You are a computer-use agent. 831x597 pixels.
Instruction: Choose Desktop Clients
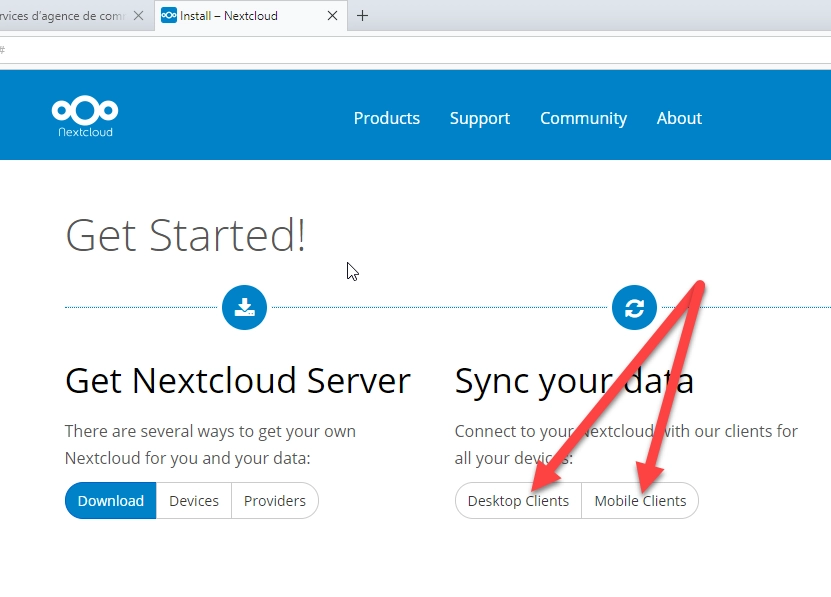click(x=518, y=501)
